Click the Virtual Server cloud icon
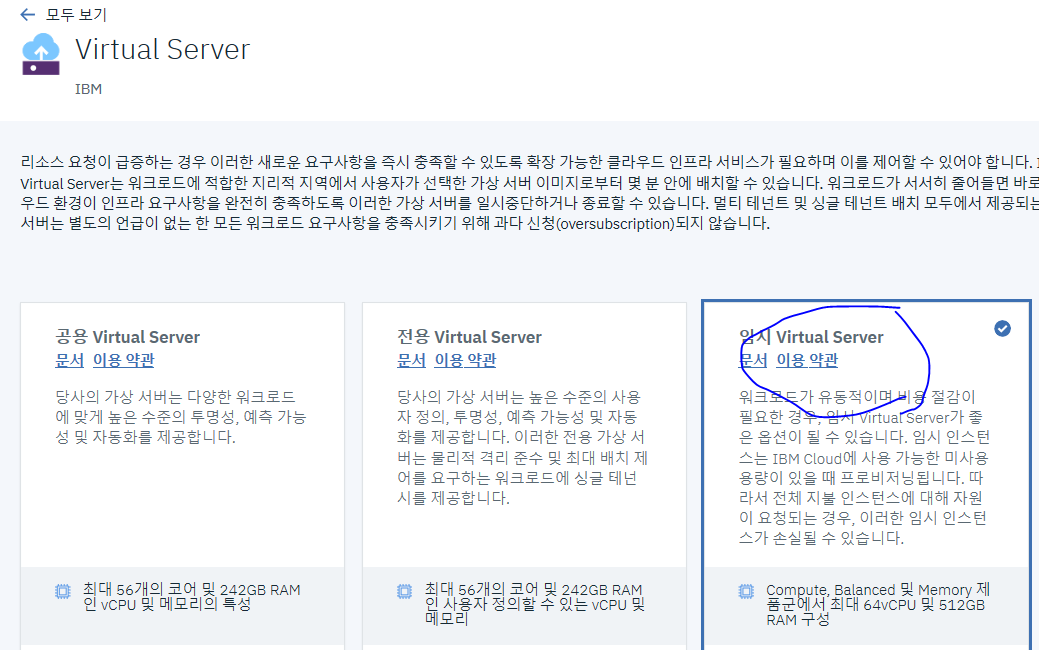Screen dimensions: 1039x650 click(41, 54)
